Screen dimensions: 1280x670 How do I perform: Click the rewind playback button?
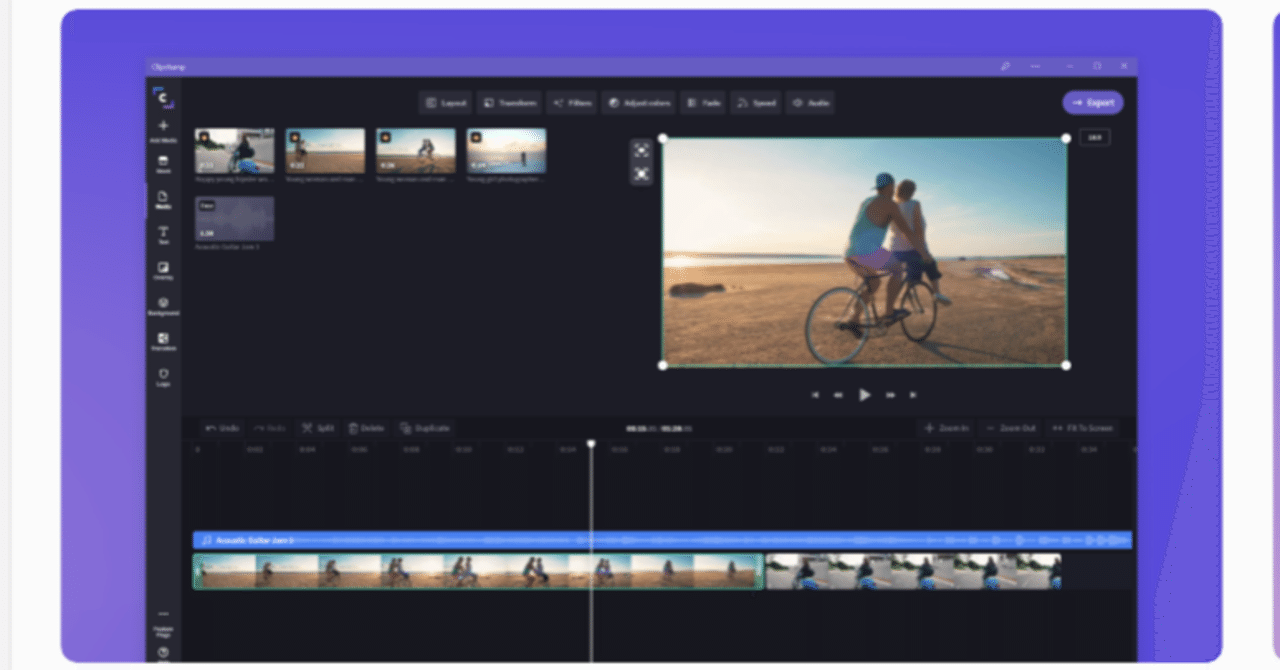tap(839, 395)
